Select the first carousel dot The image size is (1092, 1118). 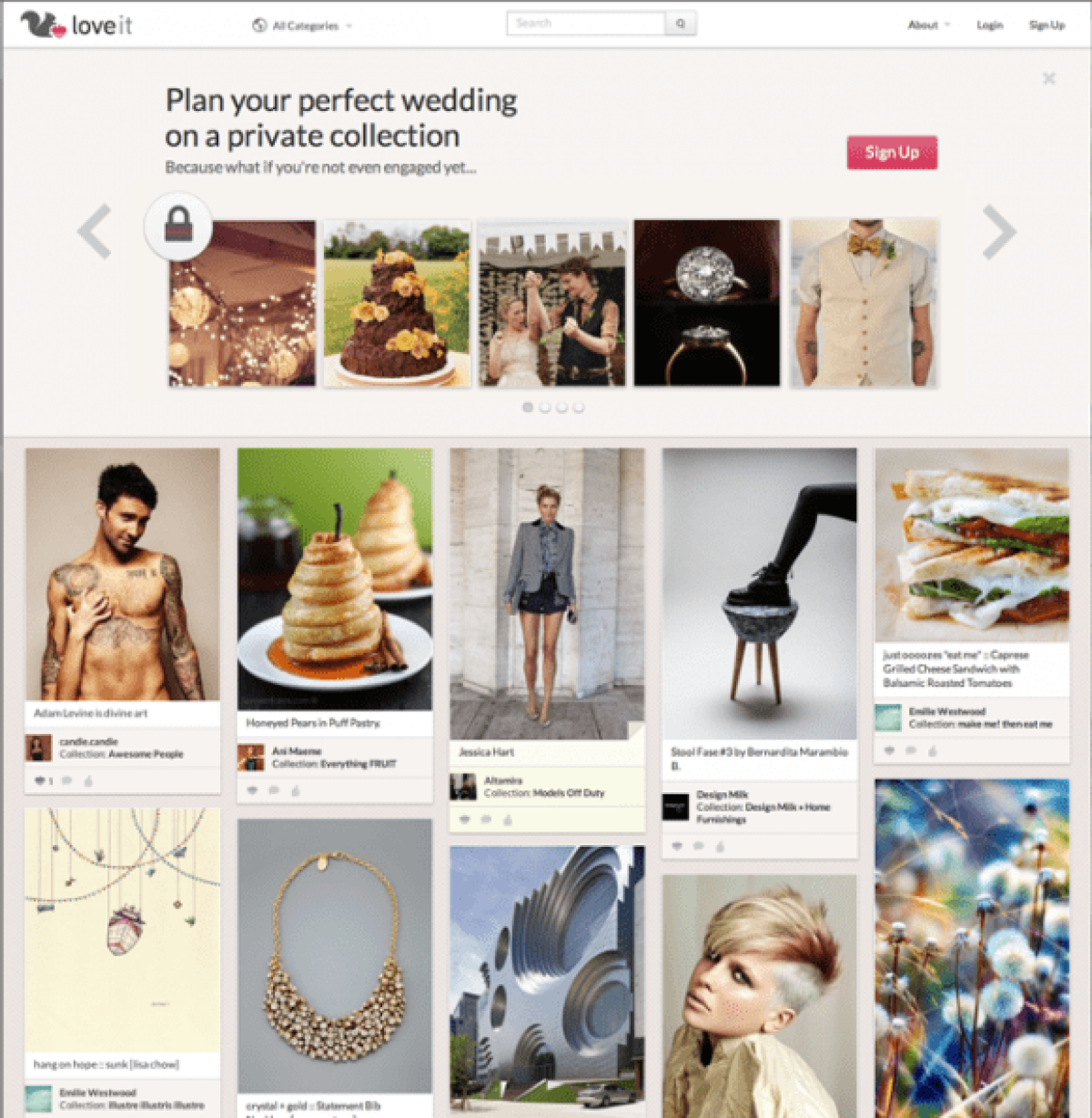tap(528, 408)
